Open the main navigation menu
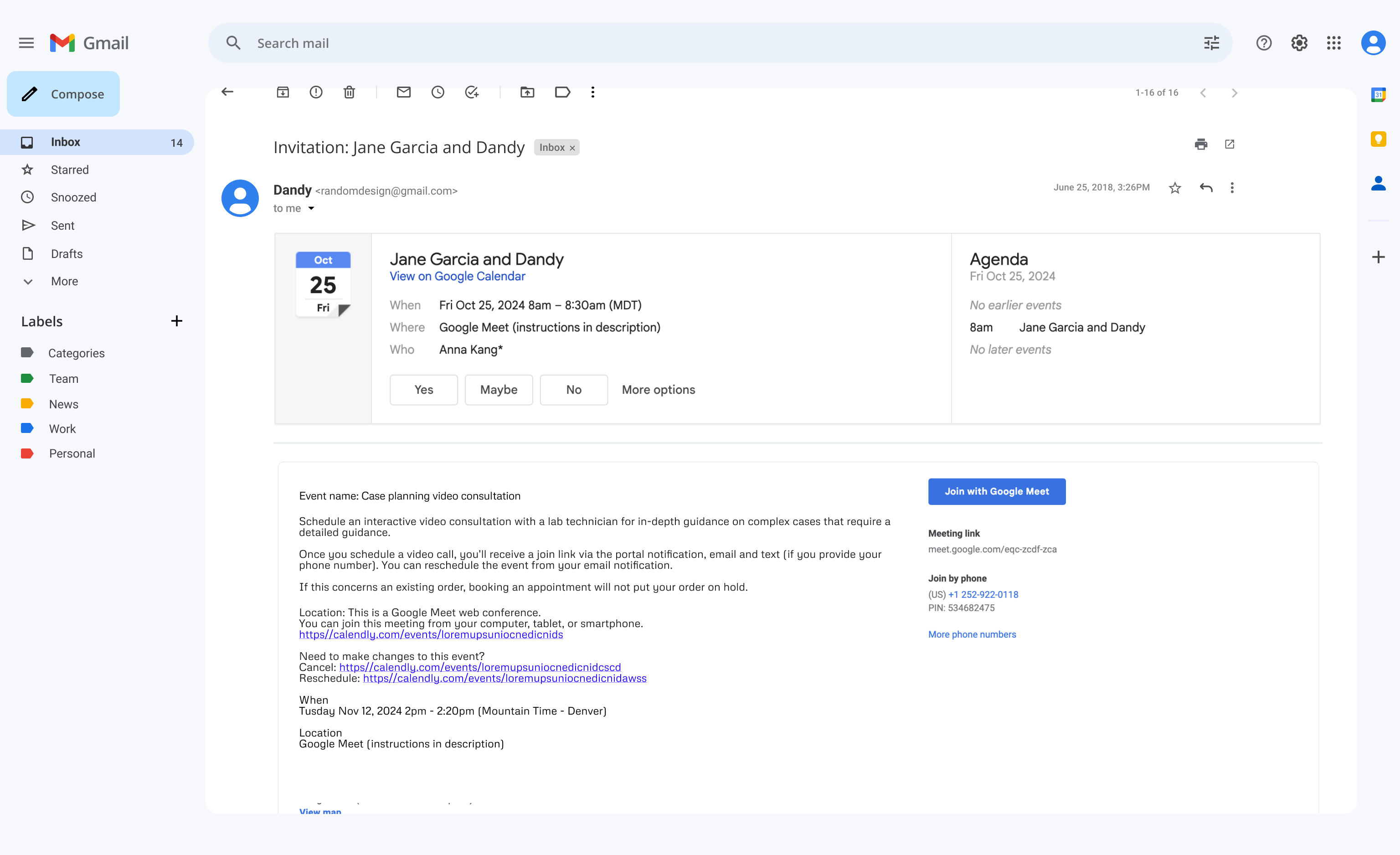This screenshot has width=1400, height=855. pyautogui.click(x=26, y=42)
